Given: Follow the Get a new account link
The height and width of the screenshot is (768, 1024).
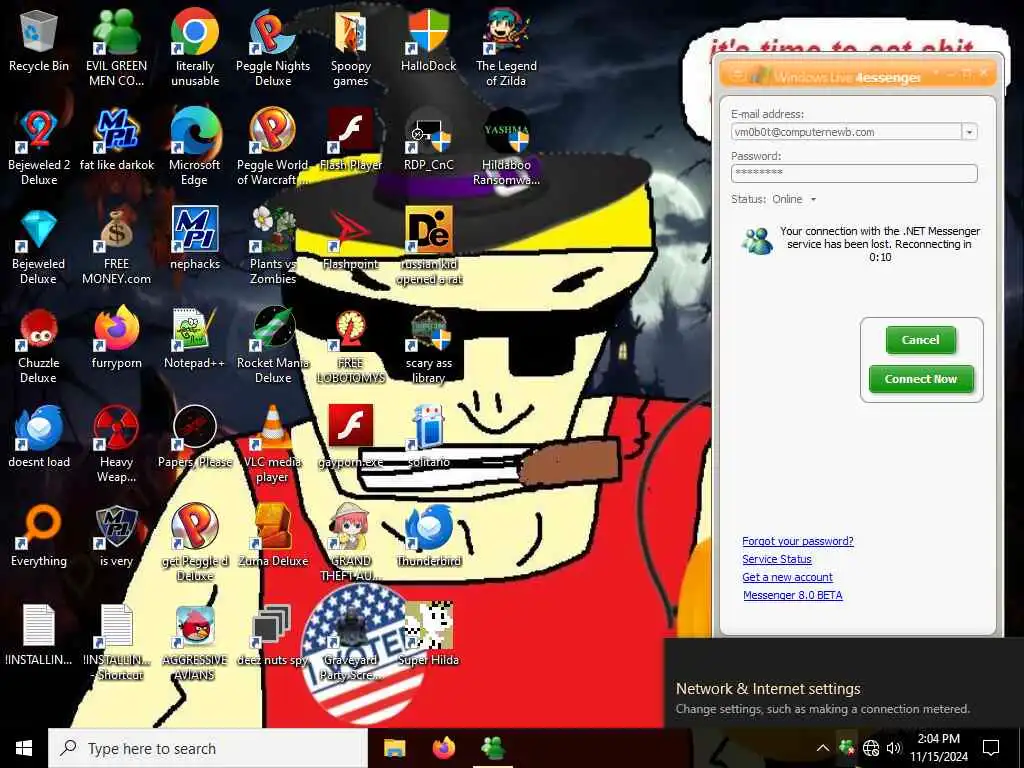Looking at the screenshot, I should pos(787,577).
